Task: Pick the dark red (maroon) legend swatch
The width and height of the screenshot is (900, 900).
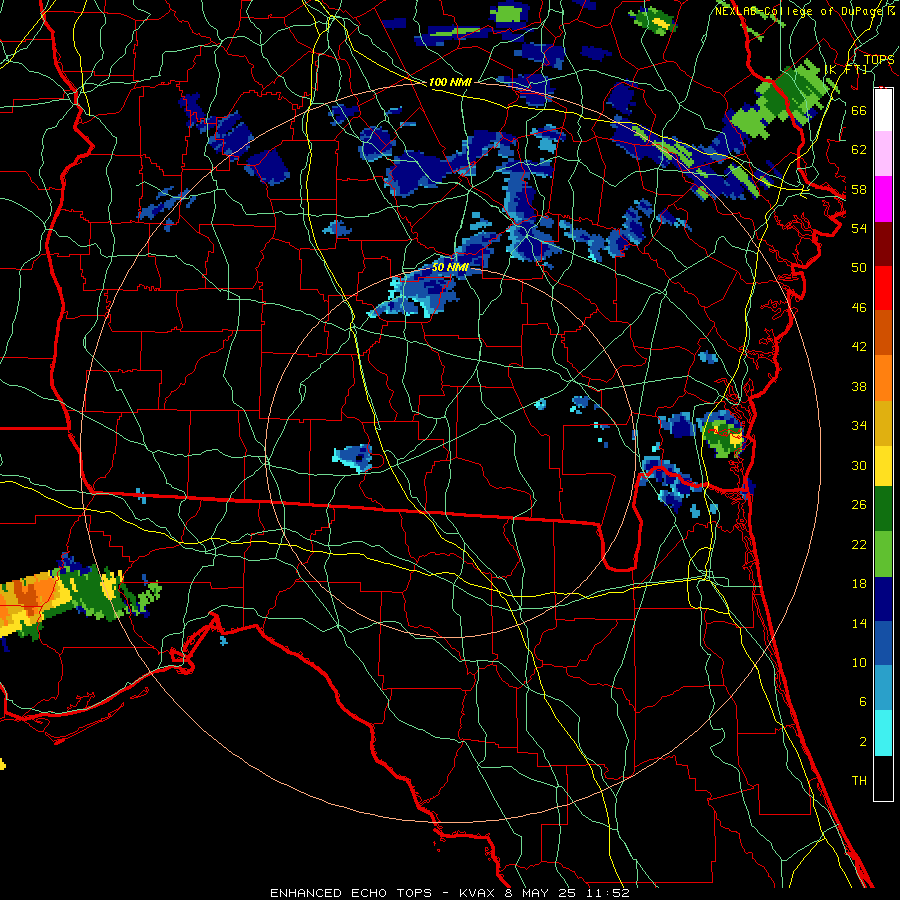Action: pos(883,244)
